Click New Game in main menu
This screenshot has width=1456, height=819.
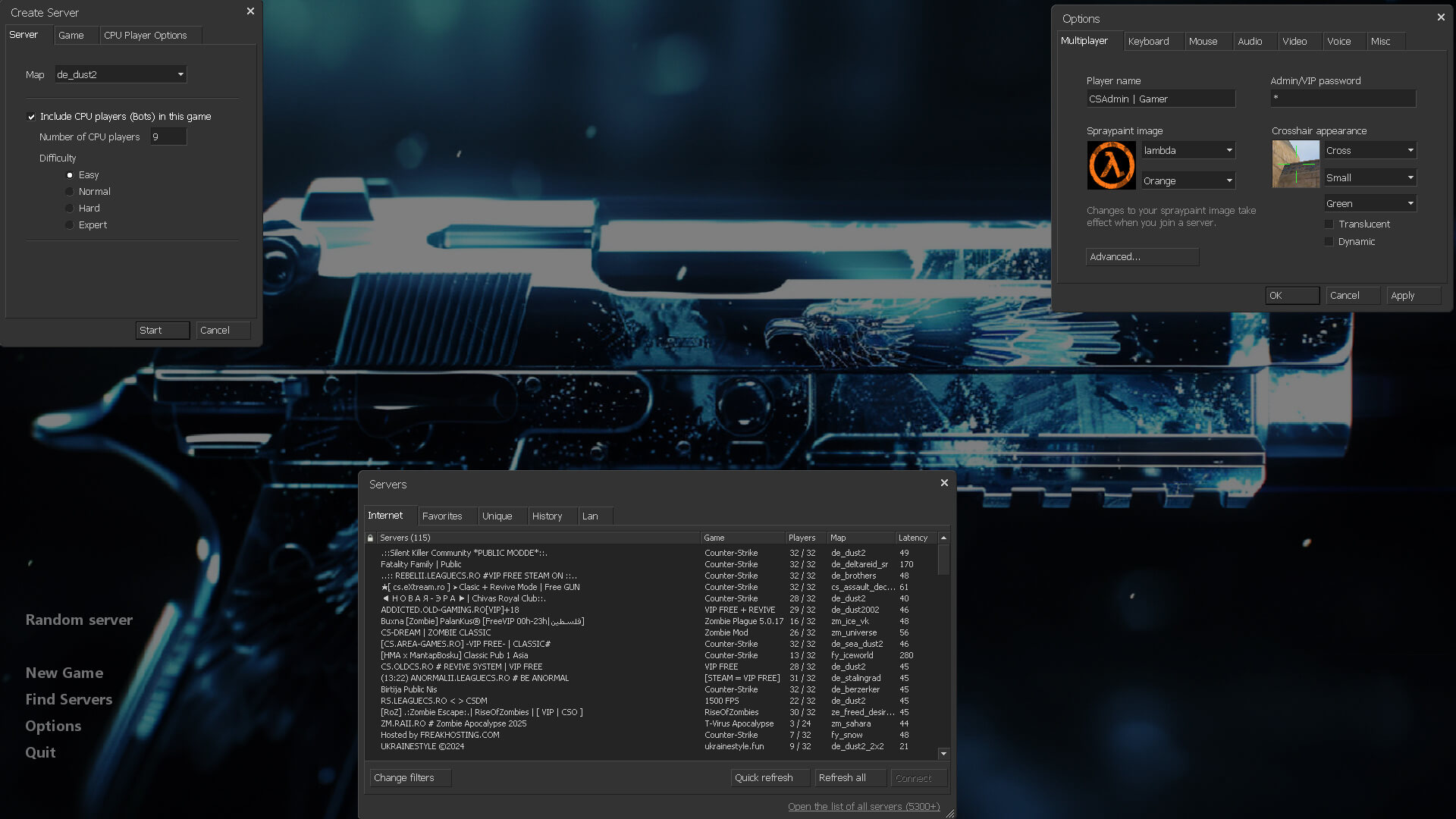tap(64, 673)
